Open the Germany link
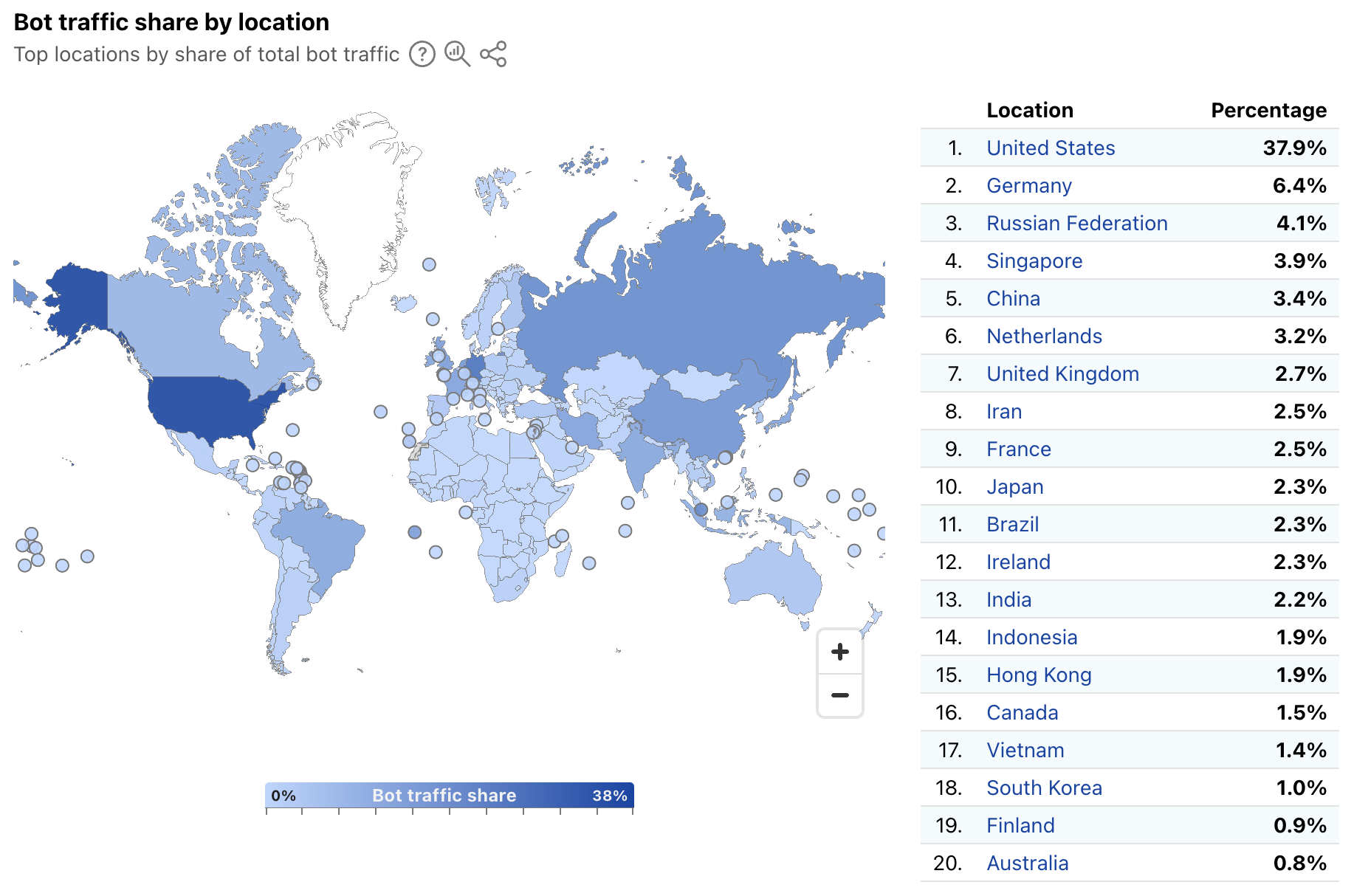The width and height of the screenshot is (1354, 896). pos(1029,186)
